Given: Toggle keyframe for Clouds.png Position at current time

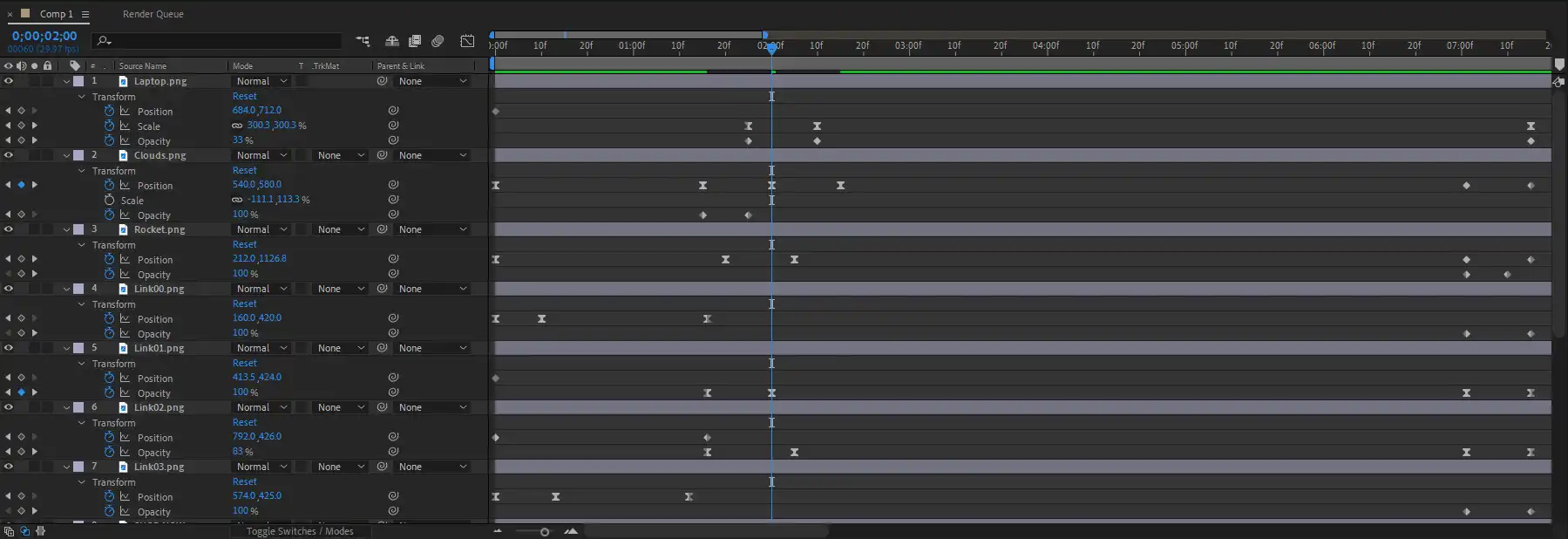Looking at the screenshot, I should [x=21, y=185].
